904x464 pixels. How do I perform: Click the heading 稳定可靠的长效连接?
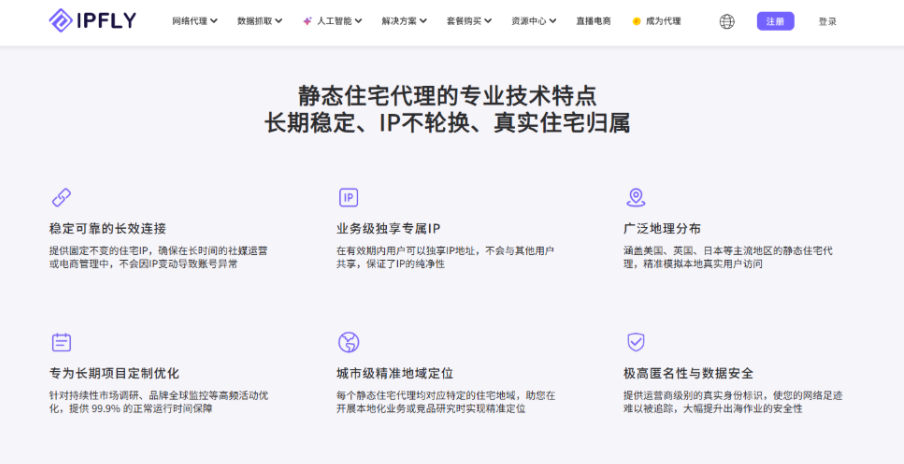pos(108,229)
